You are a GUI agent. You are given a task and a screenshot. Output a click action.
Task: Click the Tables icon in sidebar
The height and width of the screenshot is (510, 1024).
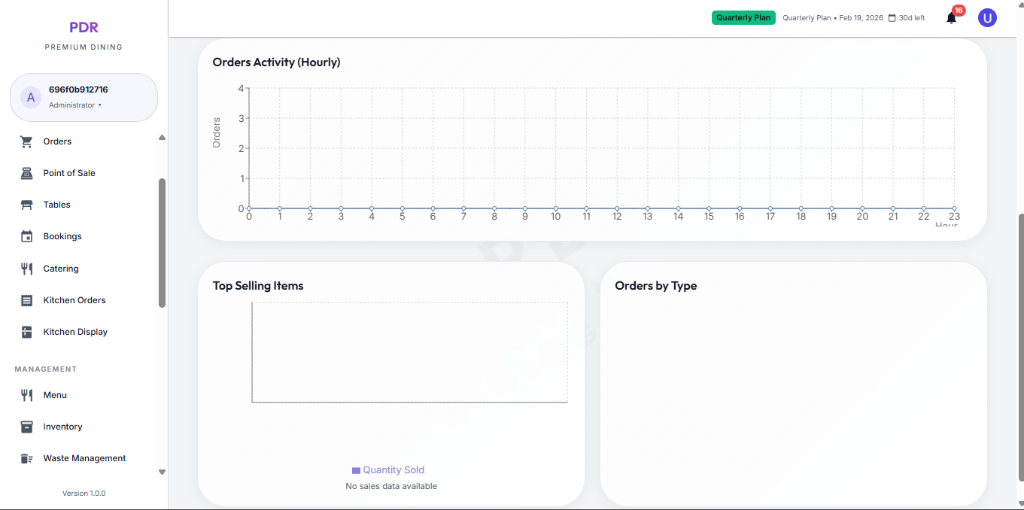[x=27, y=205]
